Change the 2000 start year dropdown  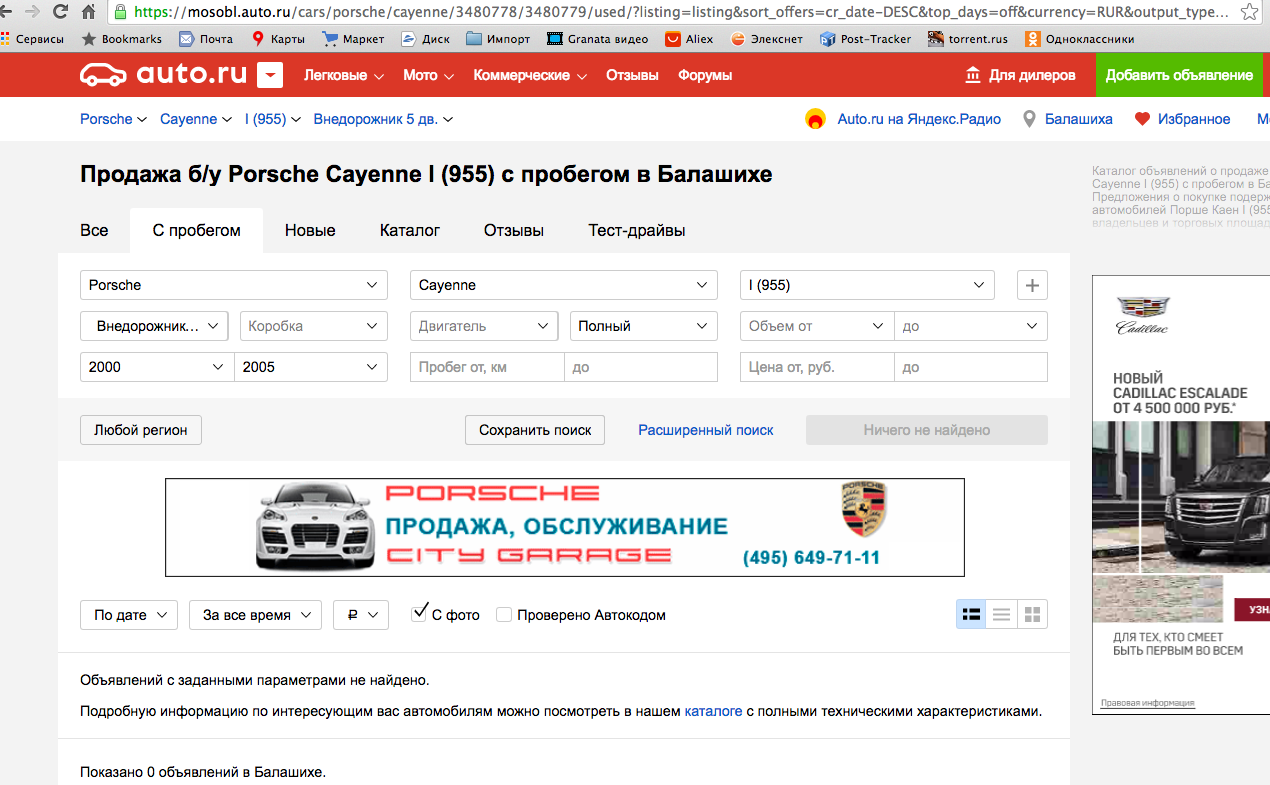157,367
